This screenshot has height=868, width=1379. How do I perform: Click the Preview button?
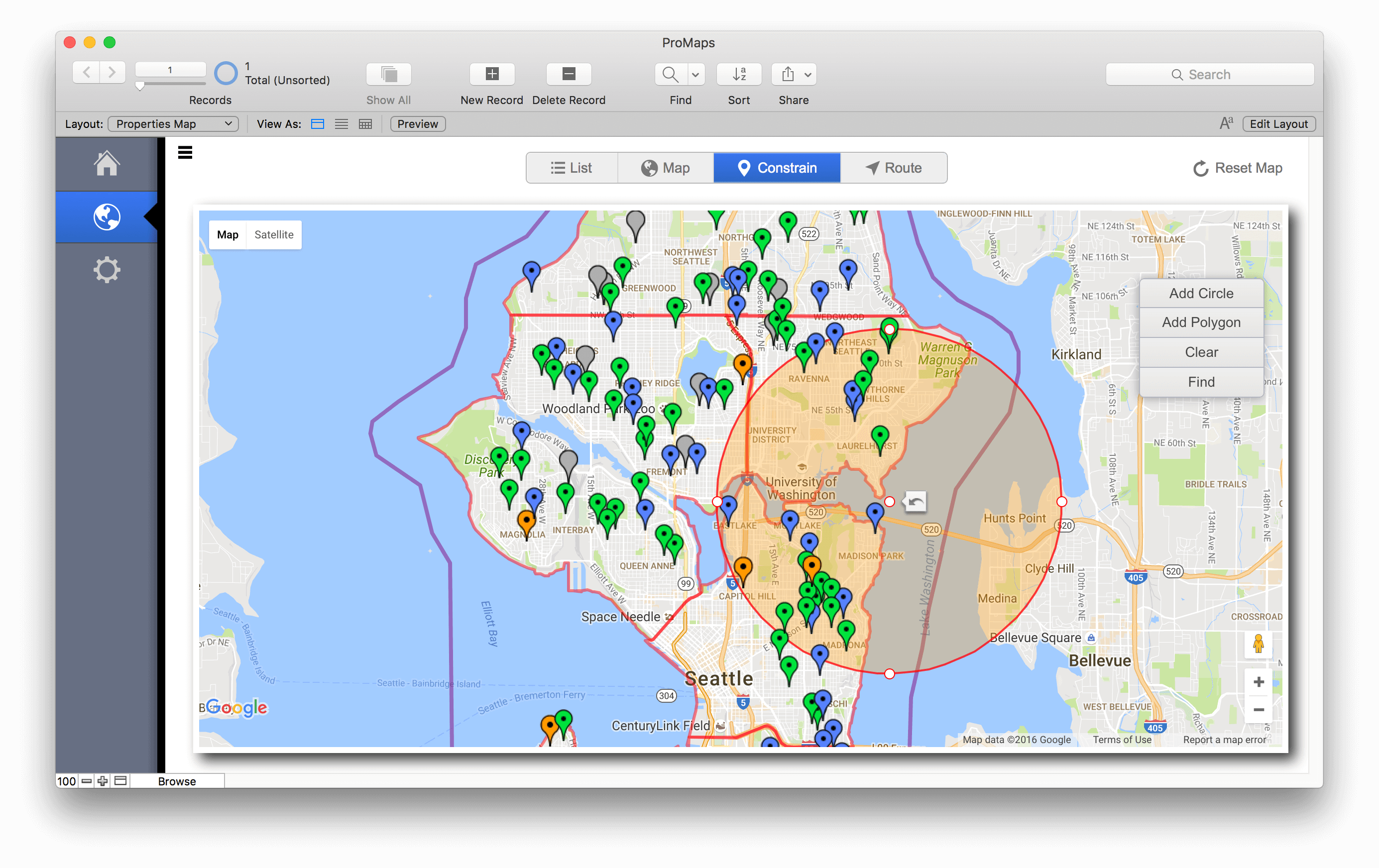pos(418,123)
